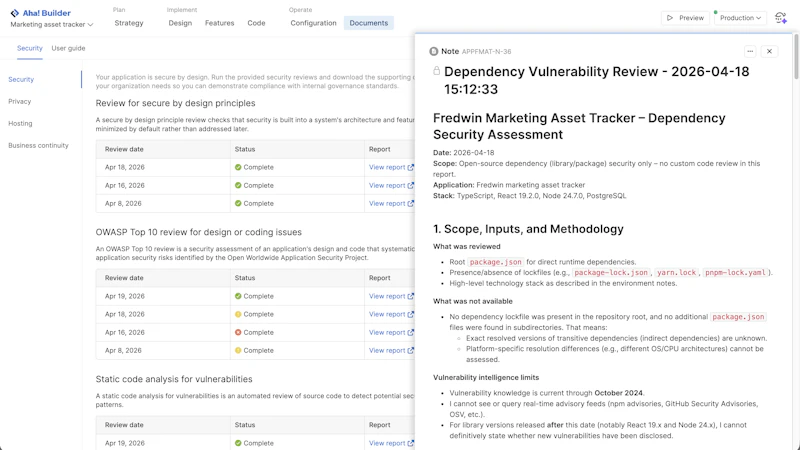Close the note panel with the X
The height and width of the screenshot is (450, 800).
[769, 51]
